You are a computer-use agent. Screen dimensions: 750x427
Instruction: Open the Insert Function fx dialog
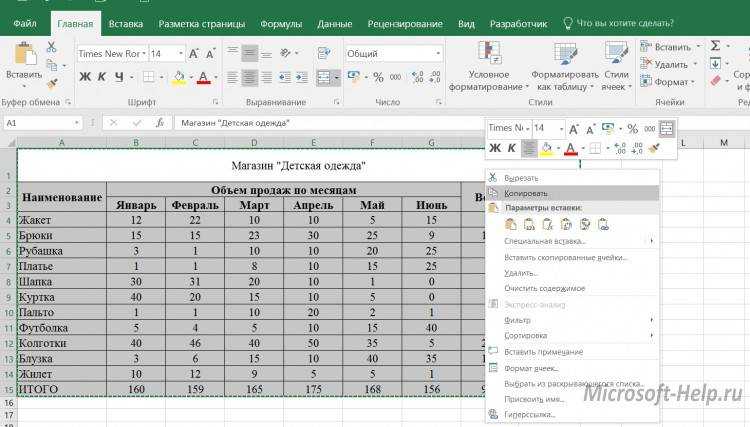(x=160, y=123)
